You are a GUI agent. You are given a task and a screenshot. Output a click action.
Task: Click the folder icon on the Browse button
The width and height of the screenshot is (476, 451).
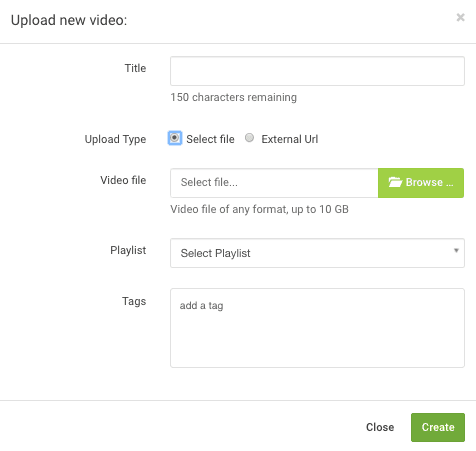pos(395,182)
